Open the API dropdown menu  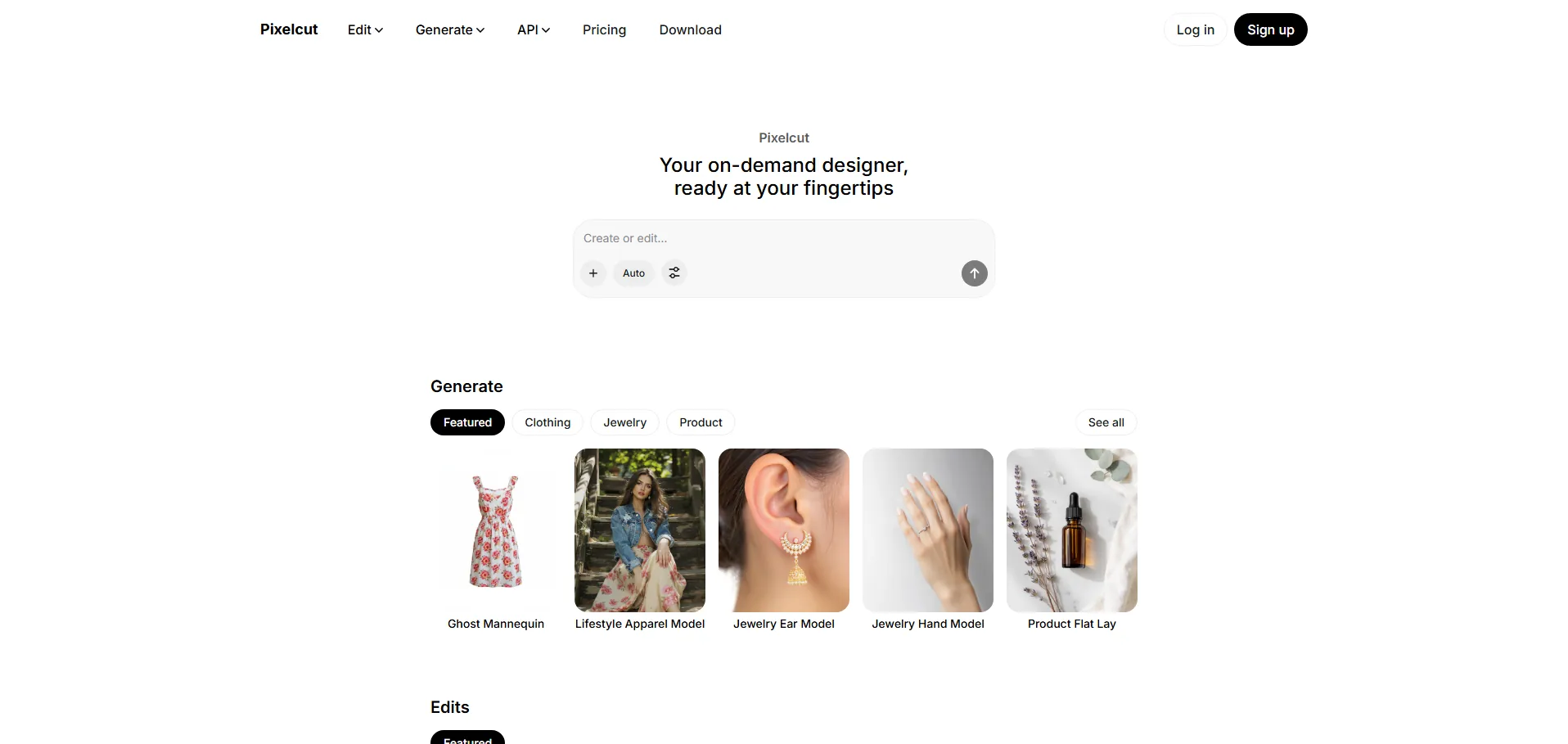pos(534,29)
